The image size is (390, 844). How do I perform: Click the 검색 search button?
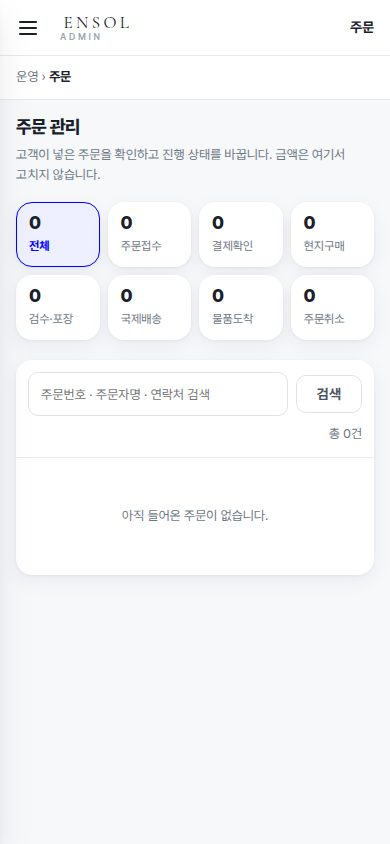coord(329,394)
